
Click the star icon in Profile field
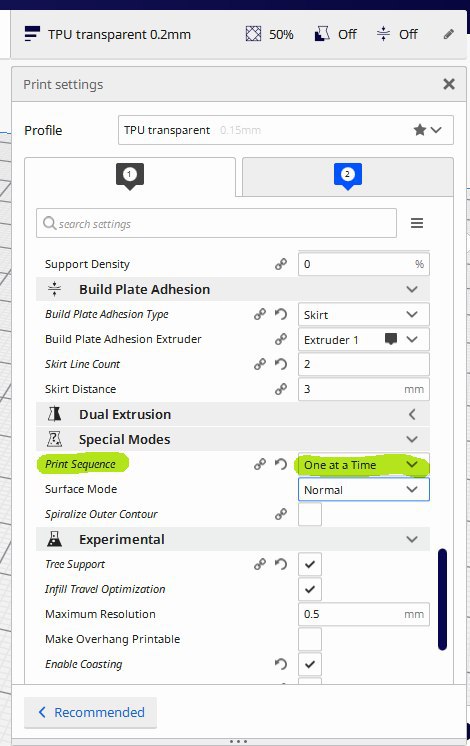click(x=420, y=130)
